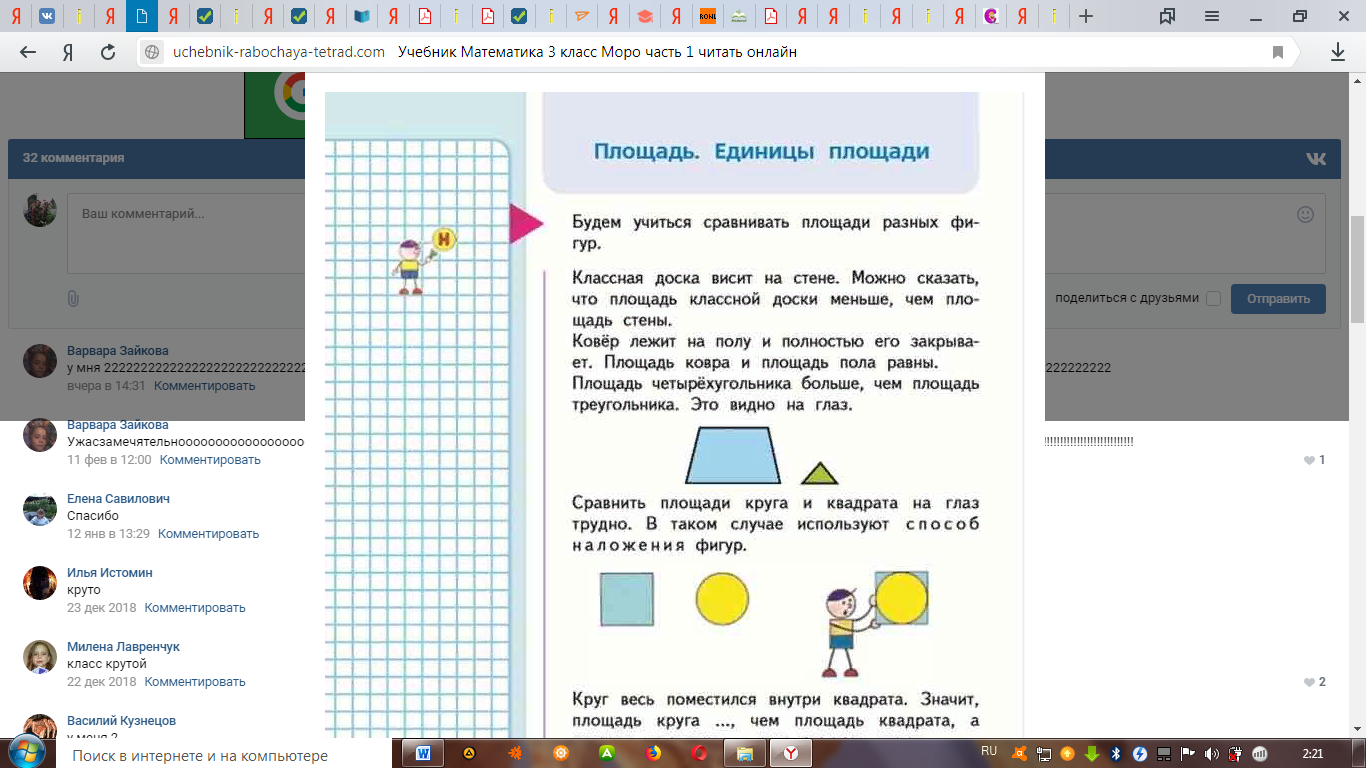Switch to the VK tab
This screenshot has width=1366, height=768.
pos(48,16)
